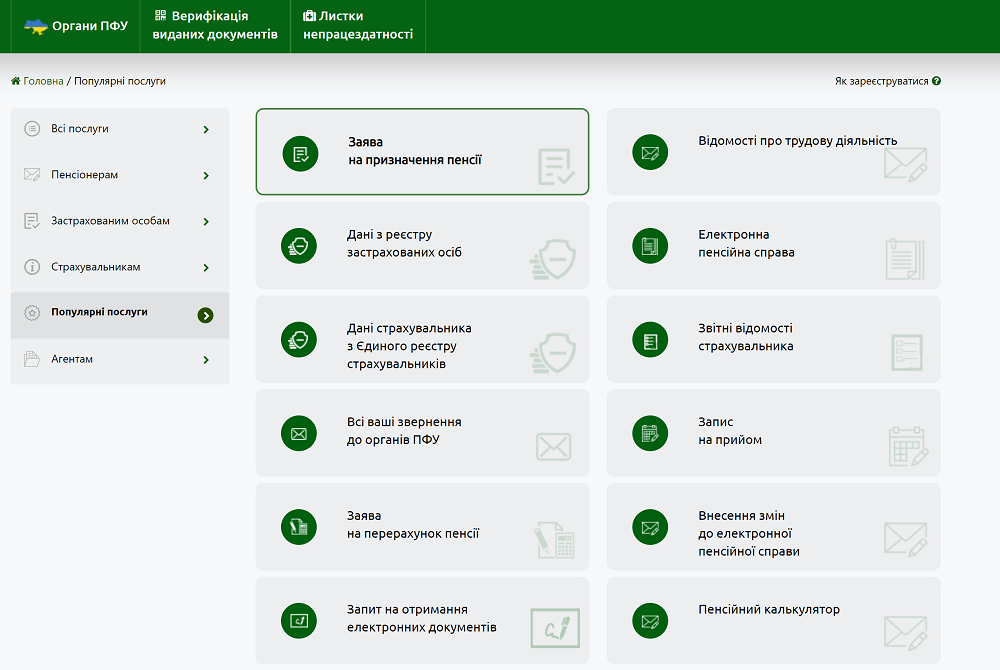This screenshot has height=670, width=1000.
Task: Expand the Пенсіонерам section arrow
Action: pos(206,176)
